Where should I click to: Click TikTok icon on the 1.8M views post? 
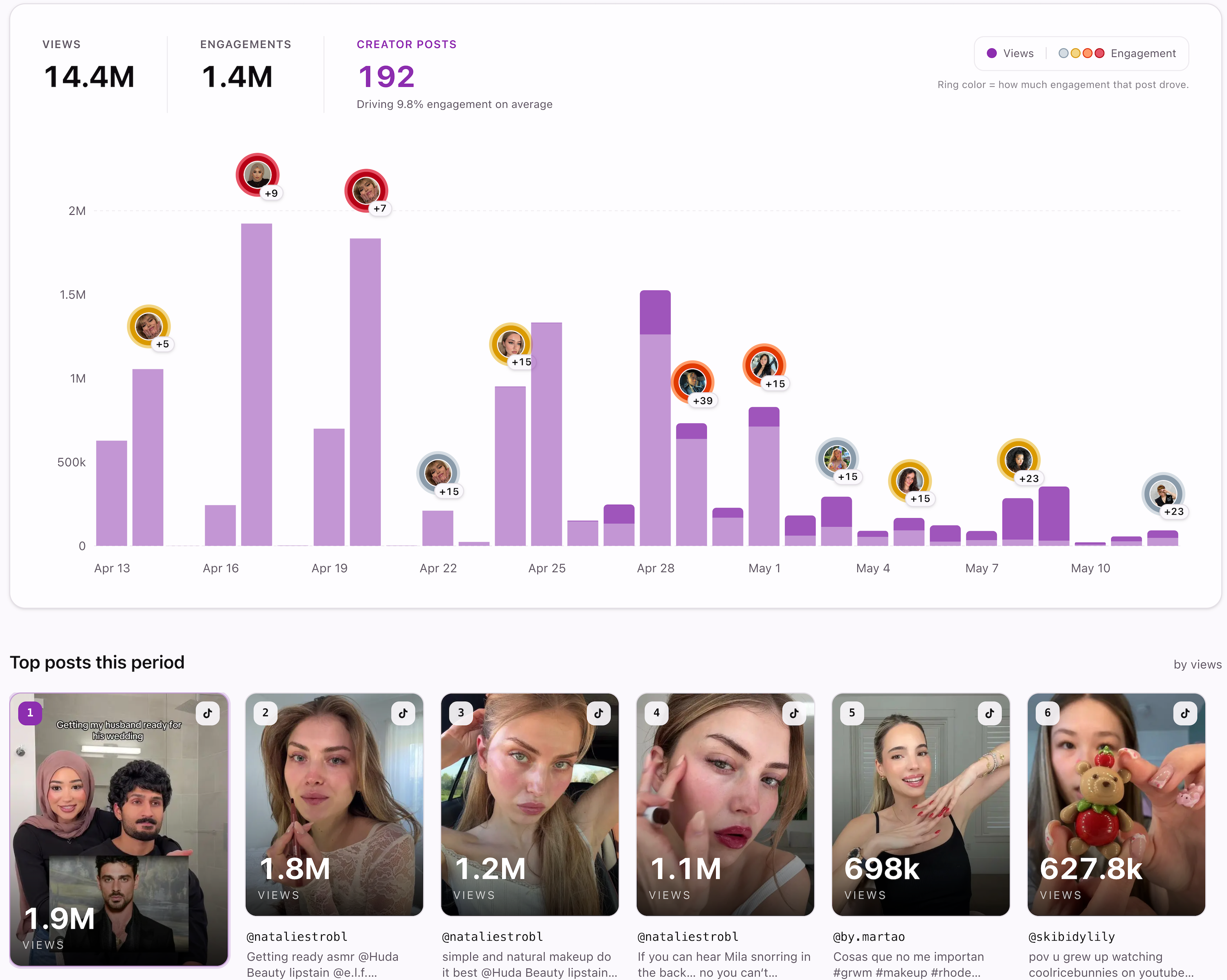click(403, 713)
